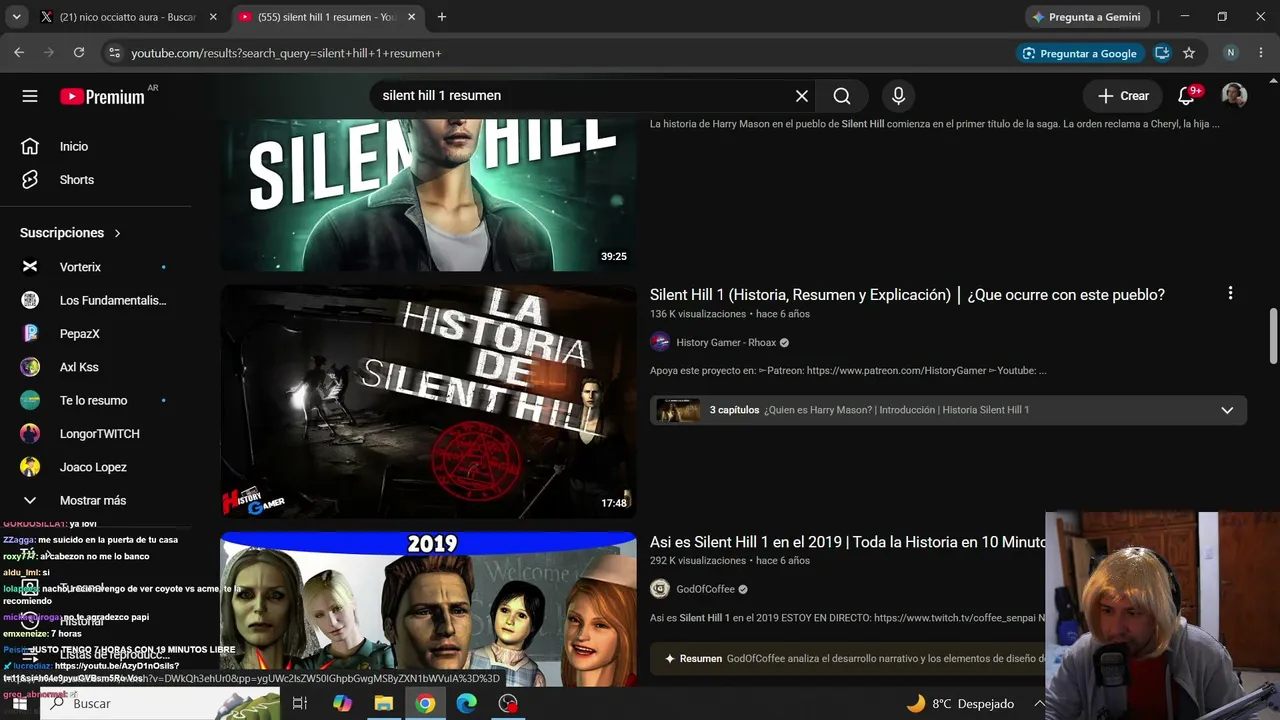The image size is (1280, 720).
Task: Click the Chrome address bar URL
Action: pos(286,53)
